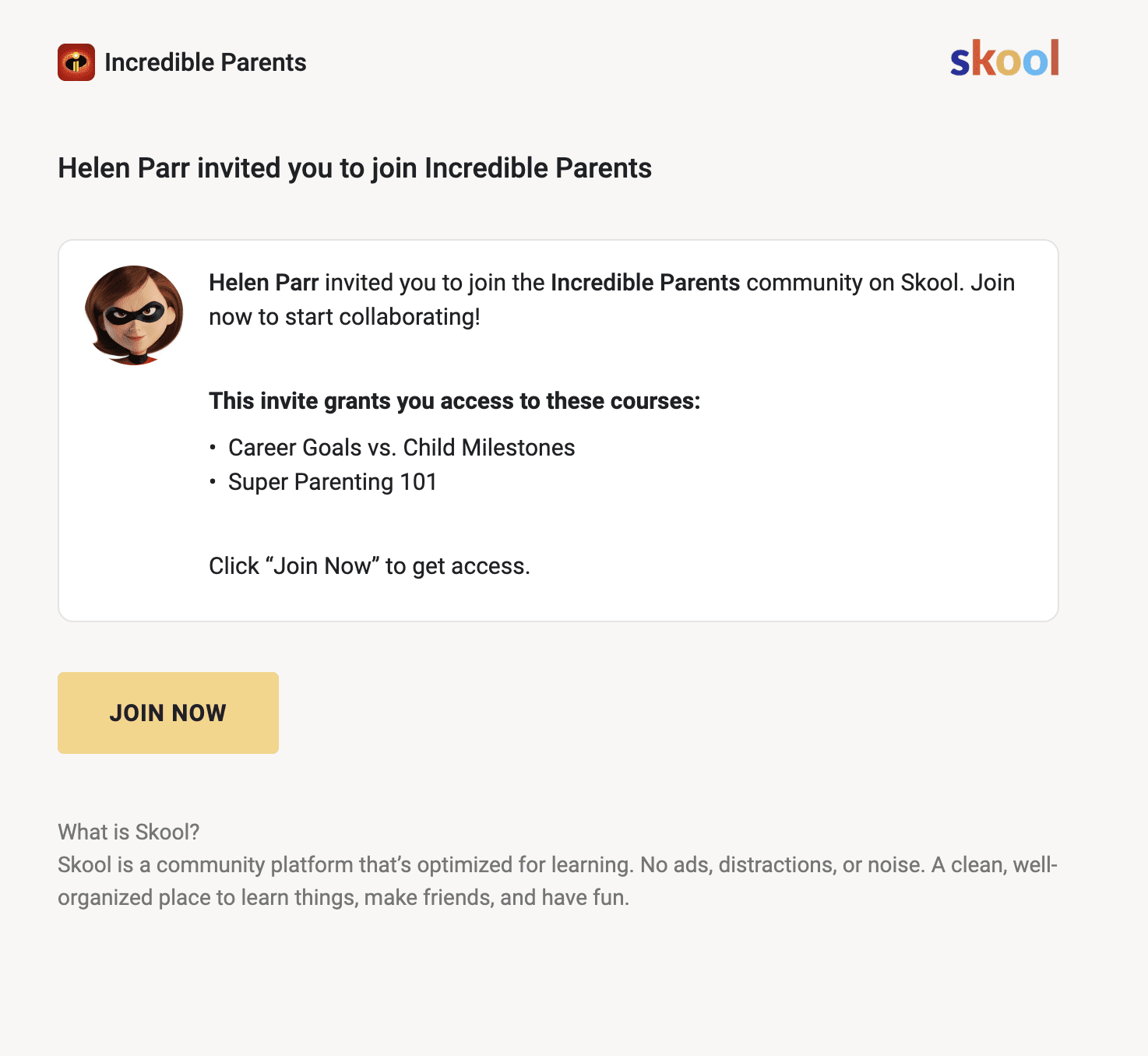
Task: Click the 'Incredible Parents' header title text
Action: (206, 62)
